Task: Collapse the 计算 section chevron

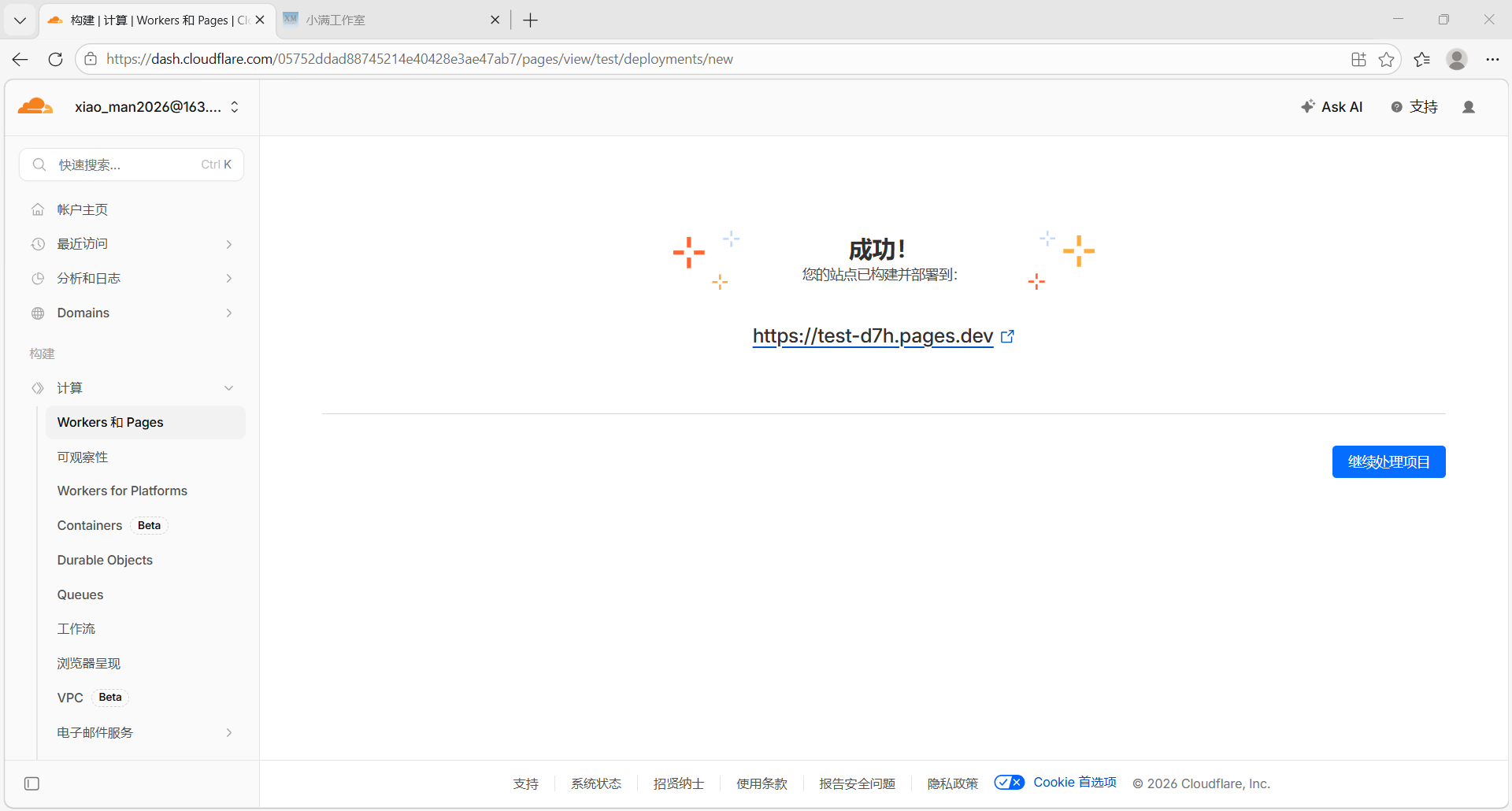Action: [229, 388]
